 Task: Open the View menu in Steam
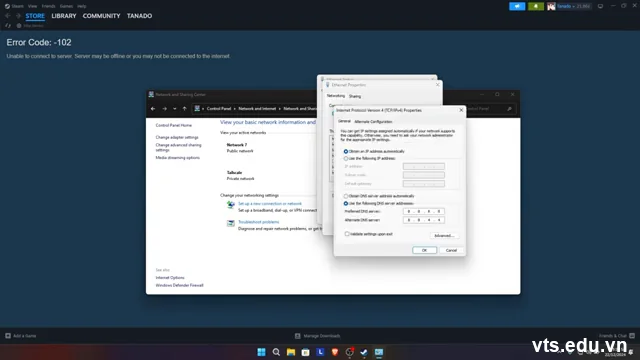coord(32,6)
